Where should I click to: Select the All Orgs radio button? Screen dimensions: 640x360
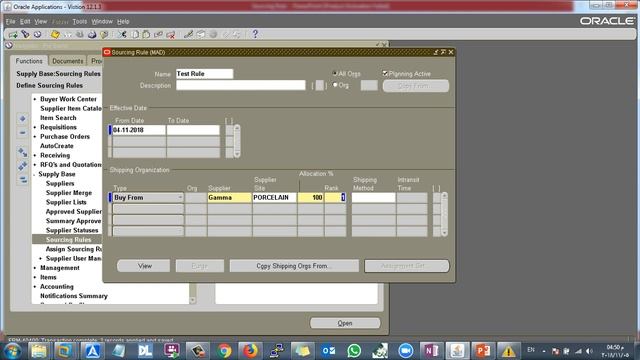[x=335, y=73]
